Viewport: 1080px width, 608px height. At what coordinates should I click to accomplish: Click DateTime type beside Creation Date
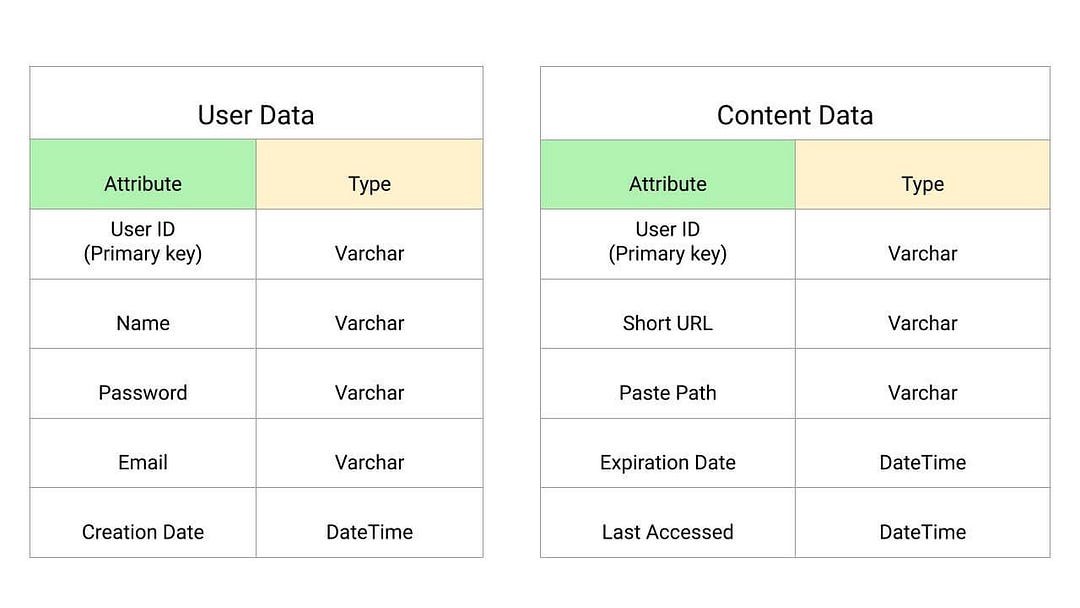tap(369, 532)
